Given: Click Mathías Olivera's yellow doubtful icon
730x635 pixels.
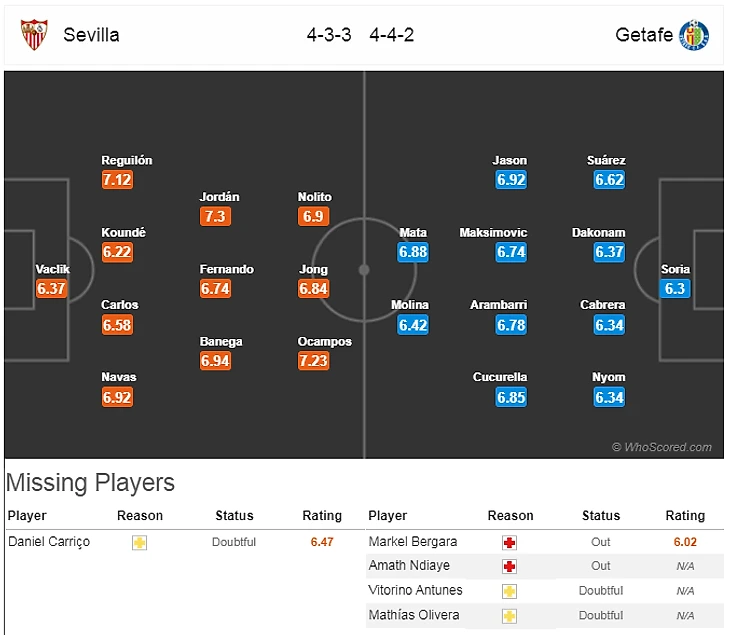Looking at the screenshot, I should (x=510, y=615).
